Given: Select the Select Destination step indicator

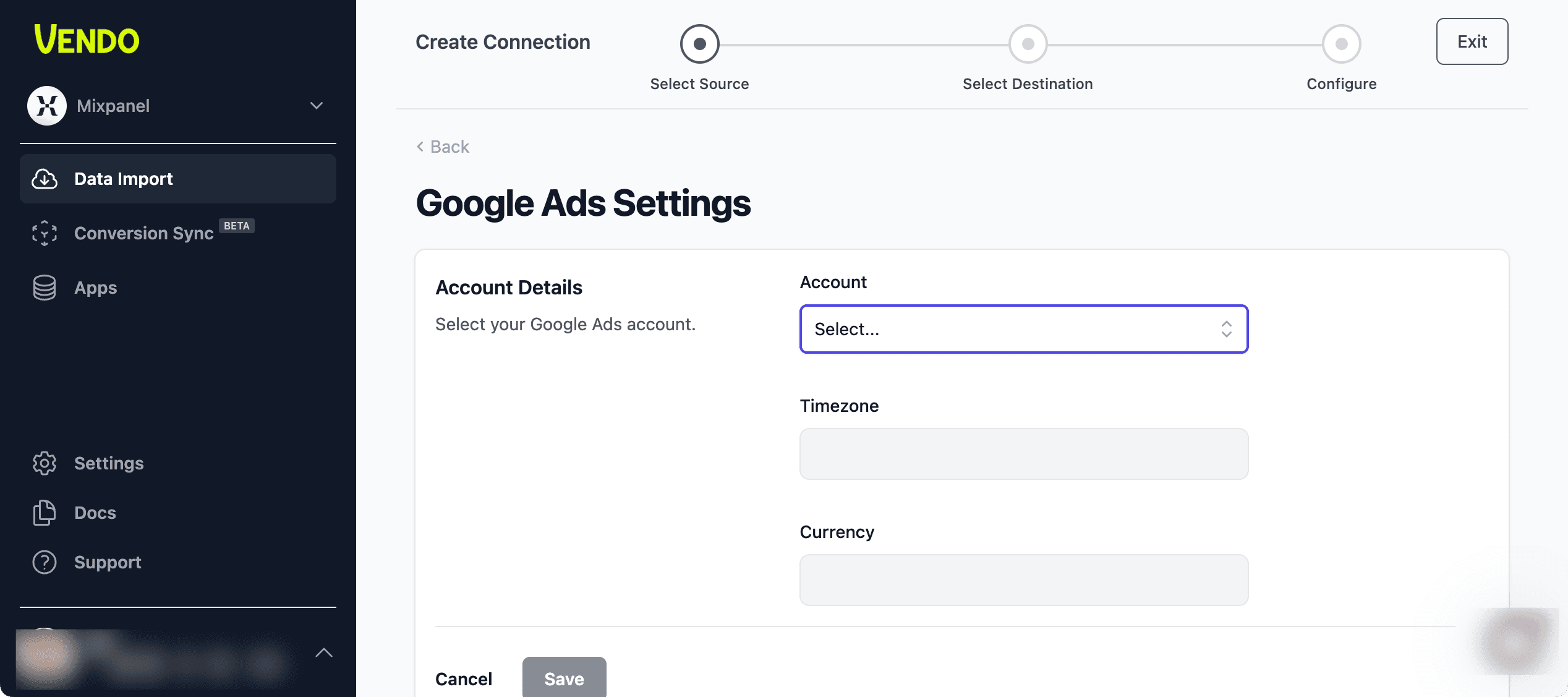Looking at the screenshot, I should tap(1028, 44).
